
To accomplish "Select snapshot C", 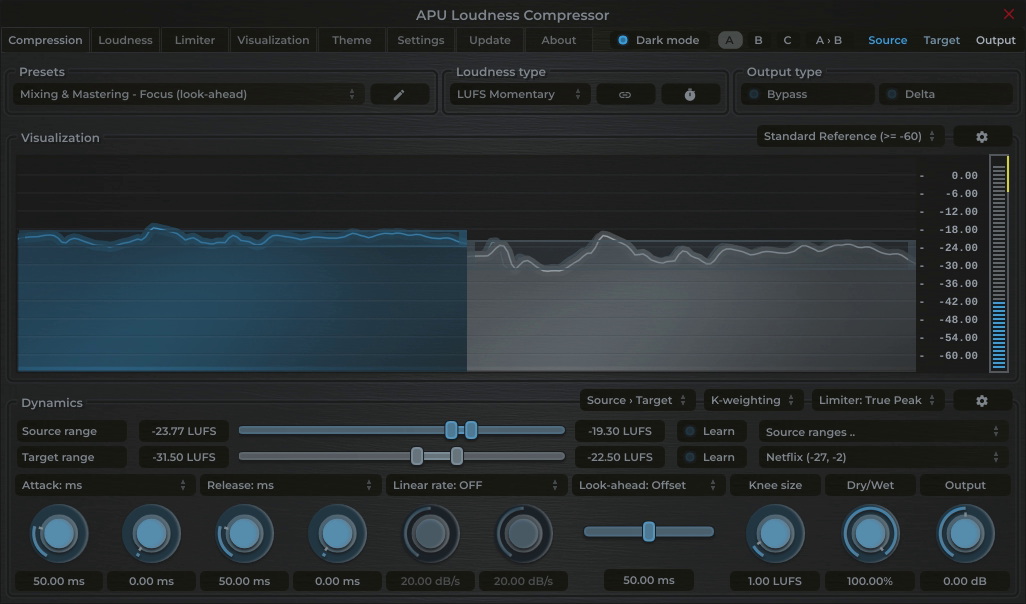I will click(786, 40).
